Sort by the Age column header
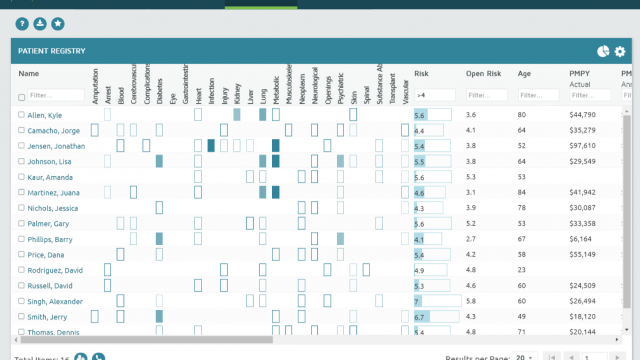 pos(524,73)
